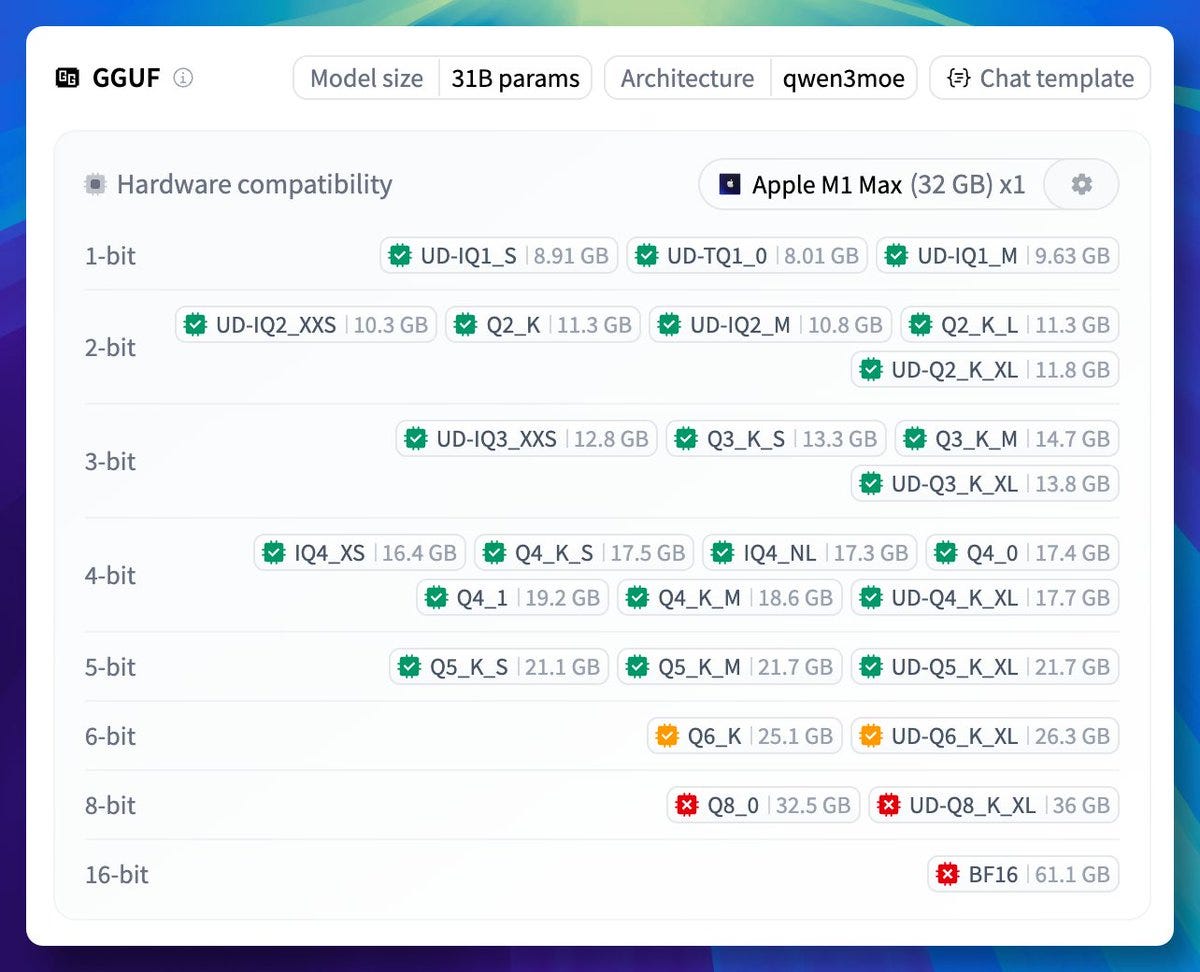Pick the Q4_1 19.2 GB variant
Image resolution: width=1200 pixels, height=972 pixels.
(512, 597)
